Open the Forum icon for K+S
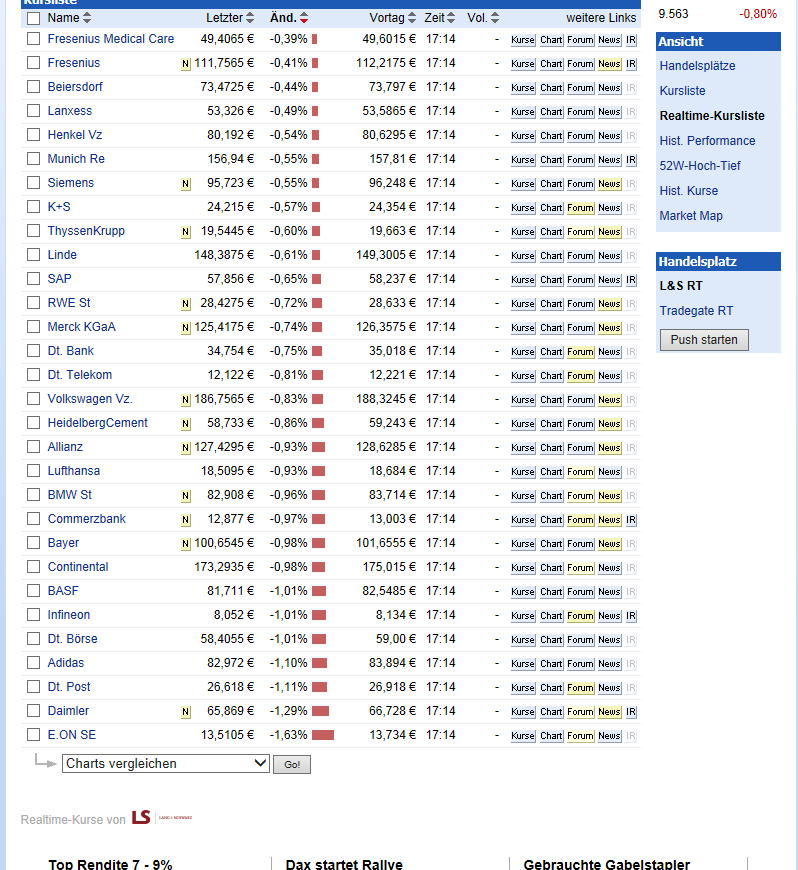This screenshot has height=870, width=798. tap(580, 208)
